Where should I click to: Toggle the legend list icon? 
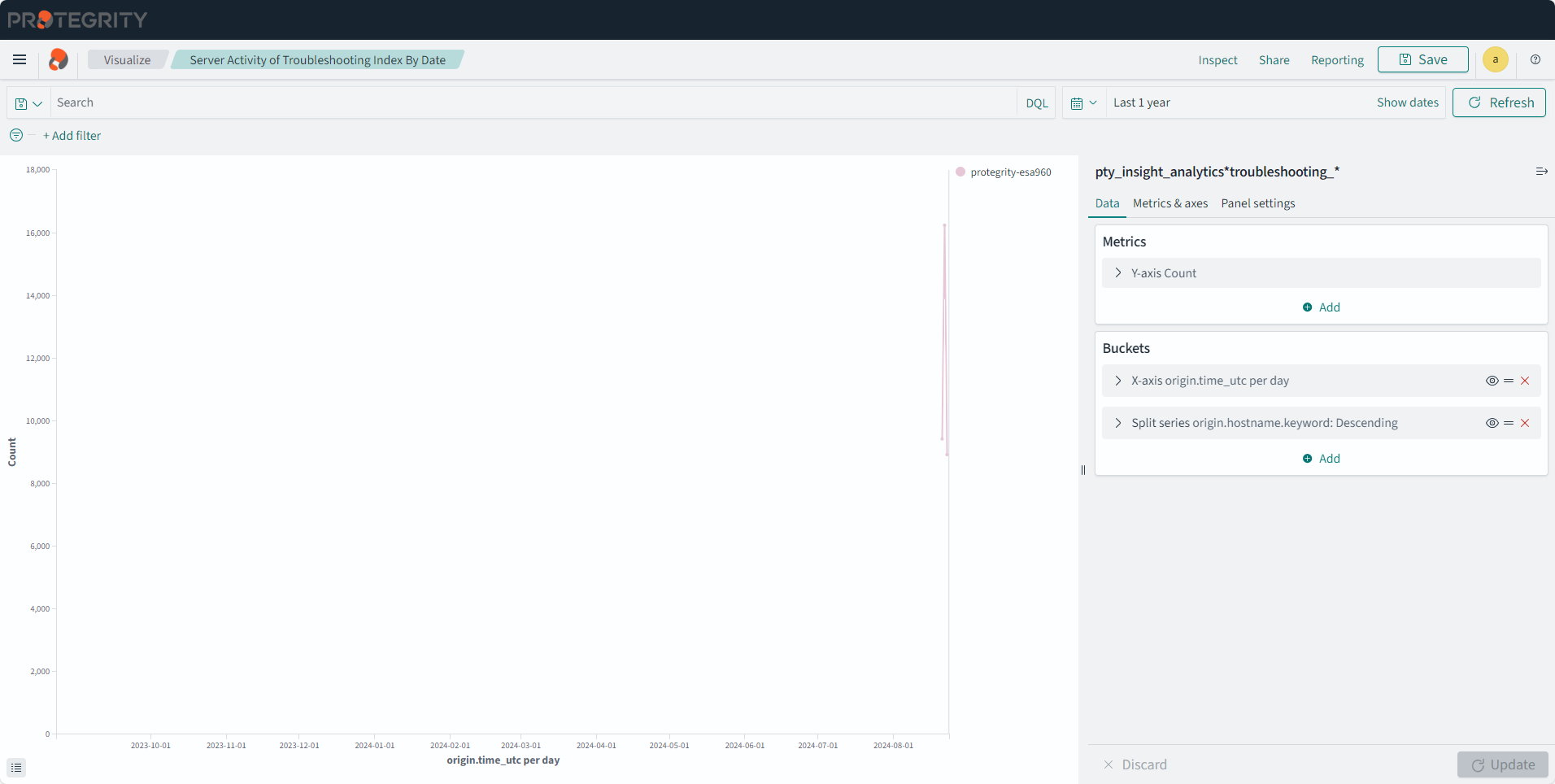(x=16, y=768)
